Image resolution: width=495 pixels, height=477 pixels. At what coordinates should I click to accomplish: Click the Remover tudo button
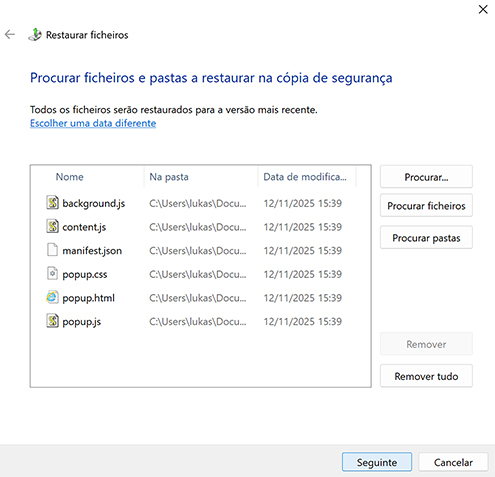(426, 376)
